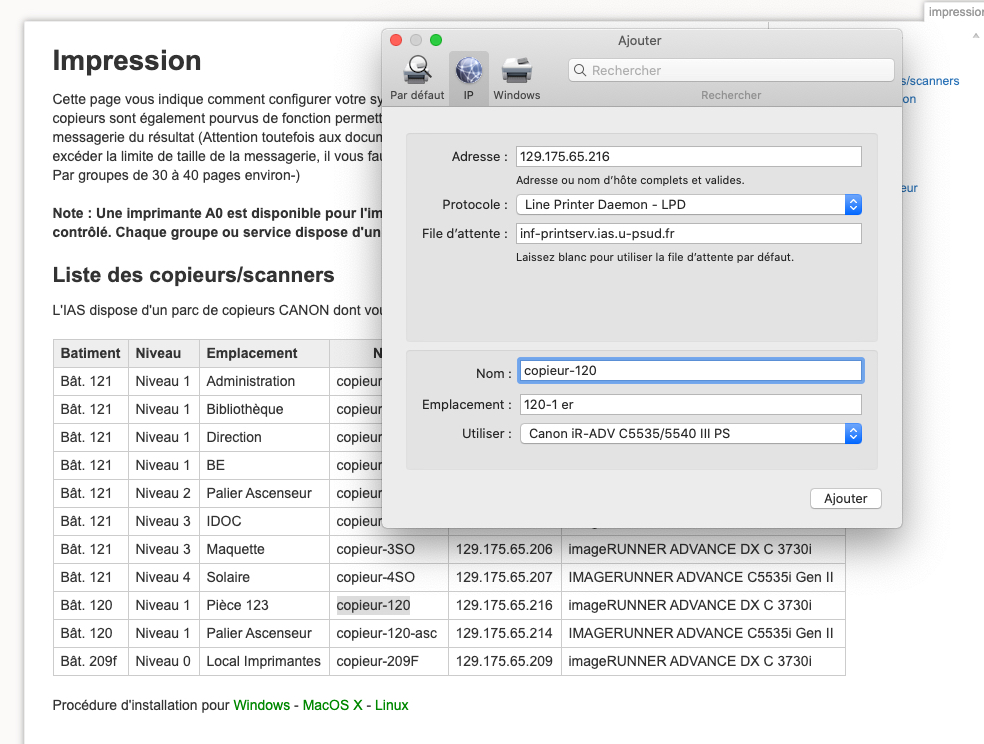The image size is (984, 744).
Task: Click the Ajouter window title text
Action: tap(639, 40)
